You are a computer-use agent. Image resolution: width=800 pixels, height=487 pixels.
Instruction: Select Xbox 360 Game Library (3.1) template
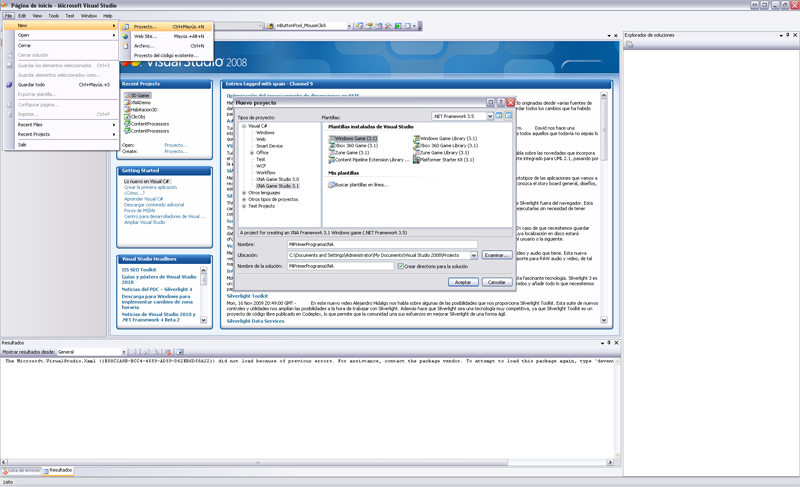point(445,145)
